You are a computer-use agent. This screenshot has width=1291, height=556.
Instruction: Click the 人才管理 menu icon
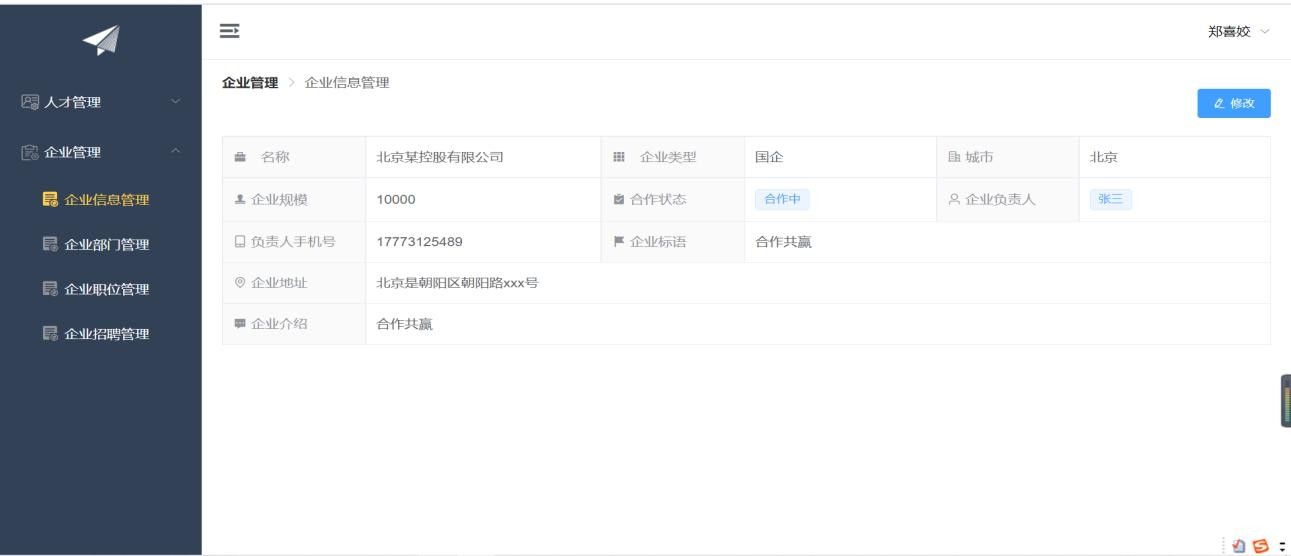click(x=29, y=102)
